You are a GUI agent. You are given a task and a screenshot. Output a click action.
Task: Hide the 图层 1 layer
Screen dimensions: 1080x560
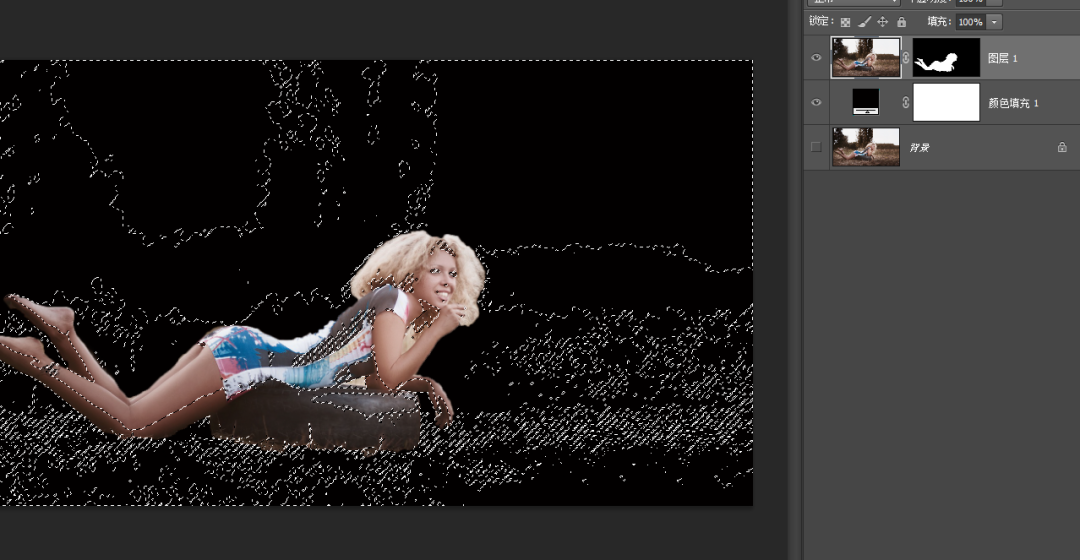pyautogui.click(x=816, y=58)
